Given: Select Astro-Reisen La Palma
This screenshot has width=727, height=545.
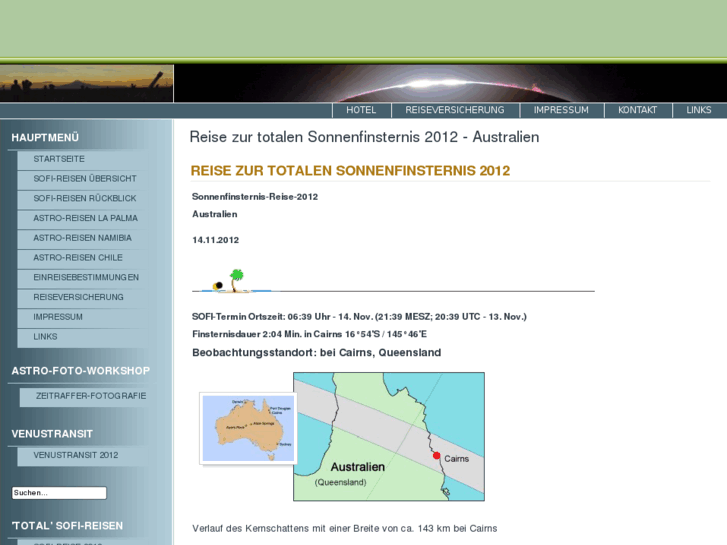Looking at the screenshot, I should coord(85,218).
